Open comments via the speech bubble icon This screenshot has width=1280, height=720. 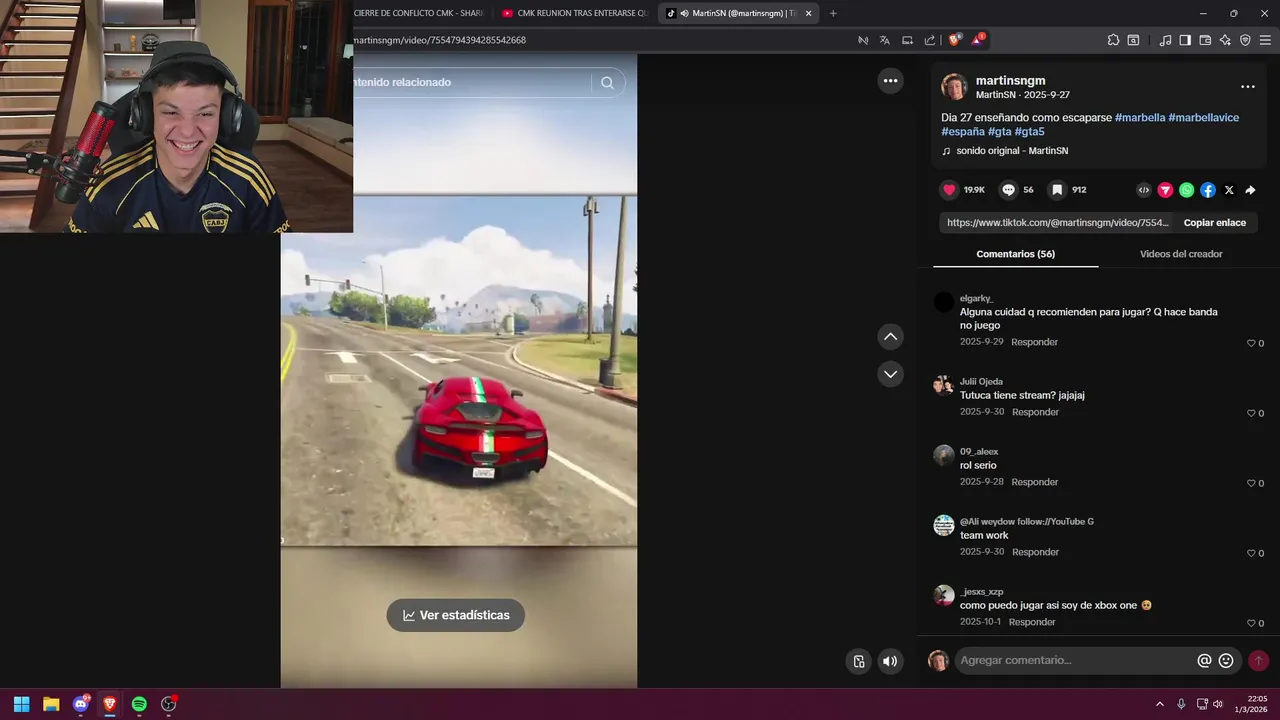tap(1008, 190)
